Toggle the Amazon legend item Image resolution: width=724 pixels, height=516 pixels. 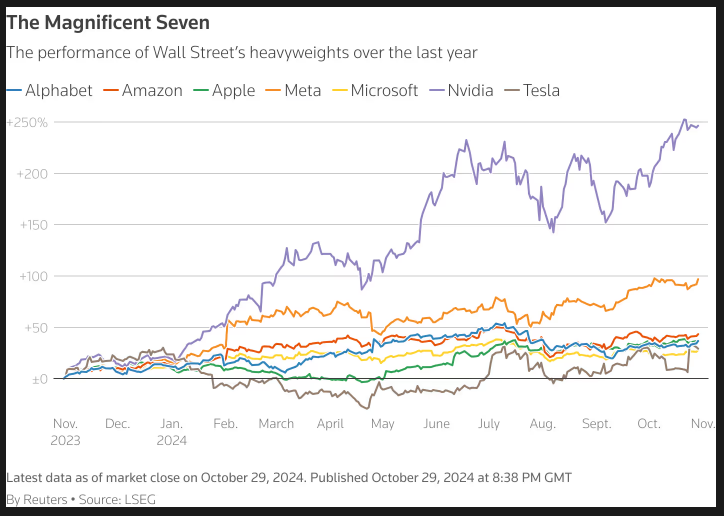pyautogui.click(x=143, y=90)
